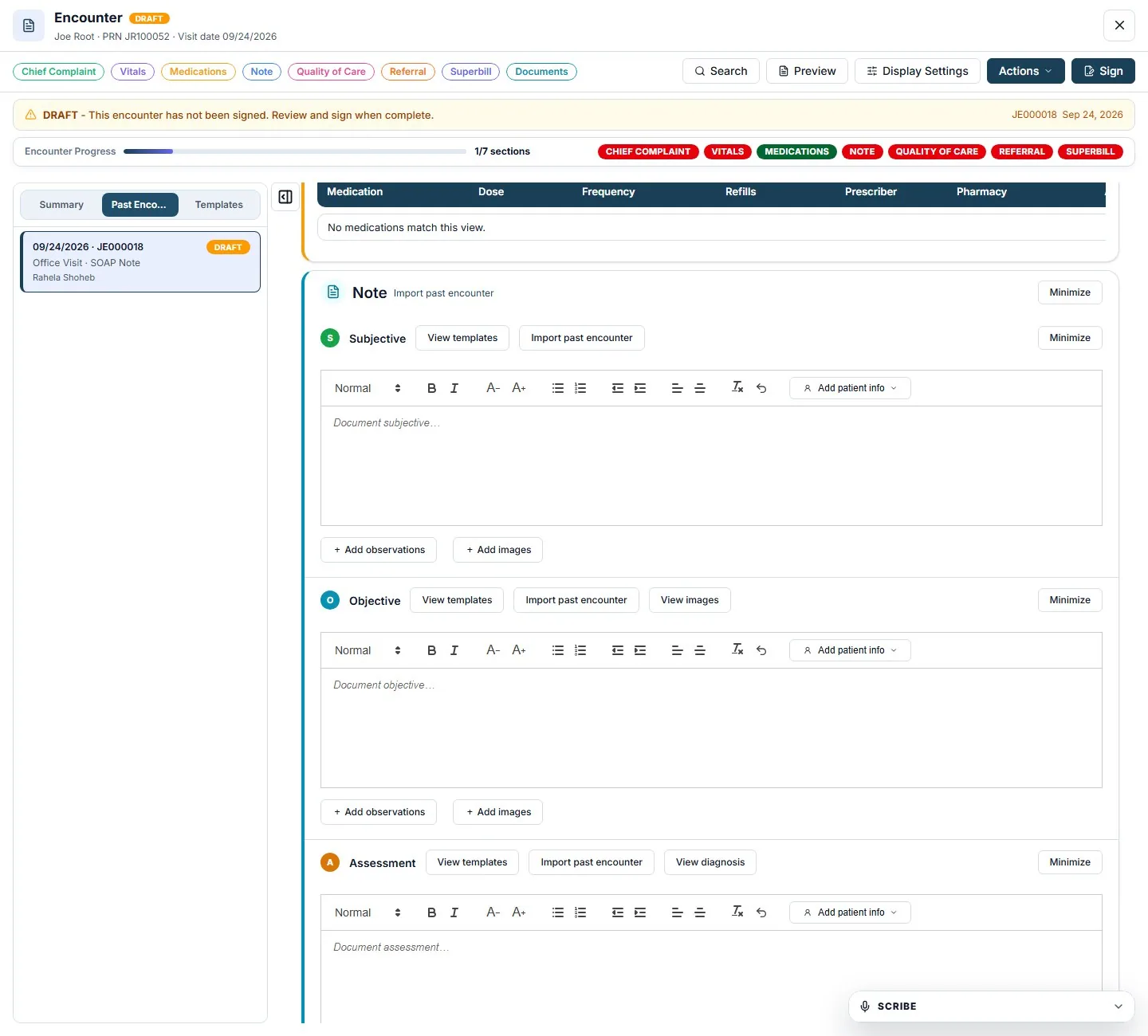Insert a numbered list in the Subjective editor
The width and height of the screenshot is (1148, 1036).
[x=580, y=388]
